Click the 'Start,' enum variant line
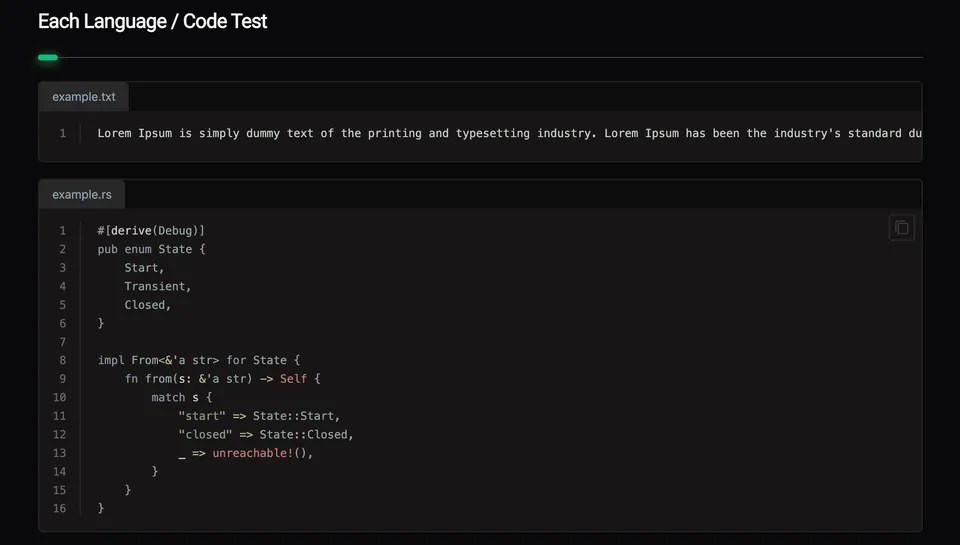 [144, 268]
